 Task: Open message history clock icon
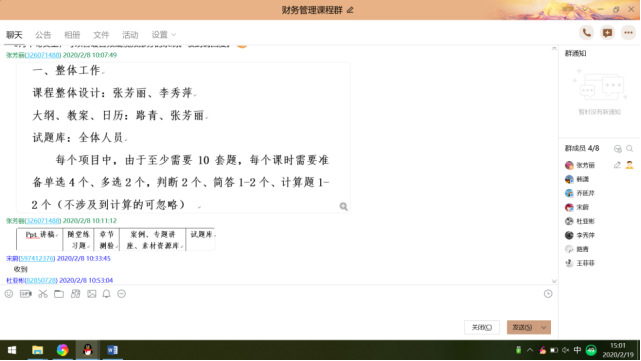coord(548,294)
